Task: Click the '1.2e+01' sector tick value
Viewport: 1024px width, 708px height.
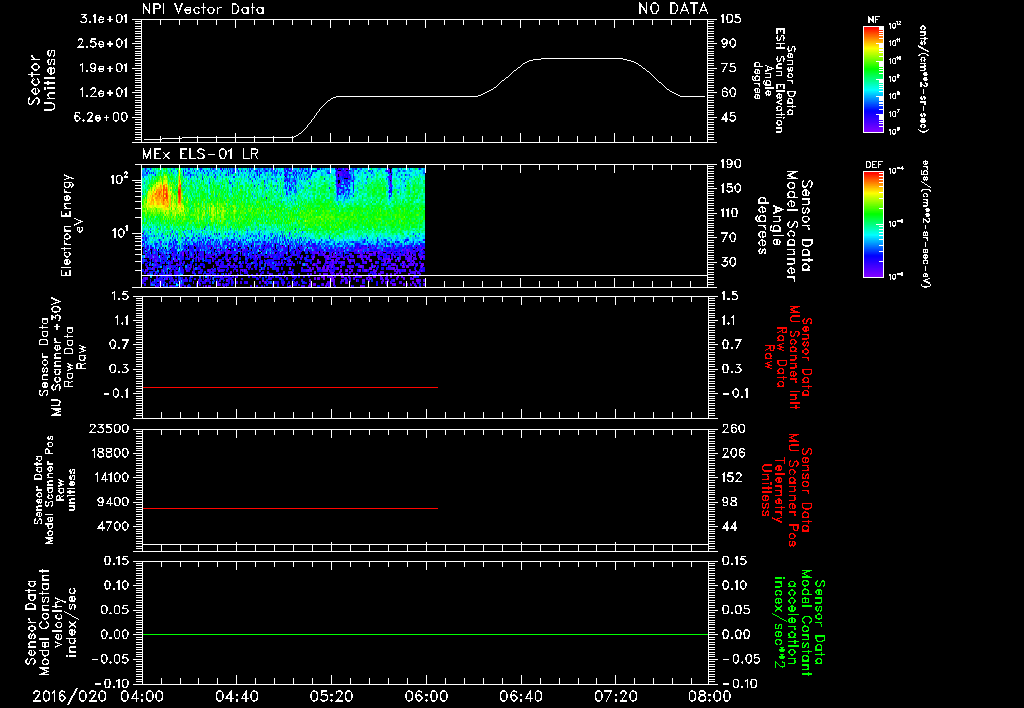Action: coord(104,93)
